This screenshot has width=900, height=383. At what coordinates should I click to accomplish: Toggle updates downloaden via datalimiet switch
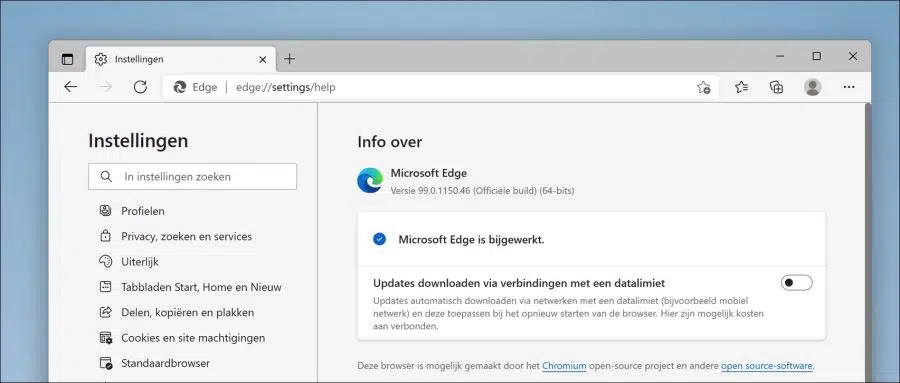[x=797, y=283]
